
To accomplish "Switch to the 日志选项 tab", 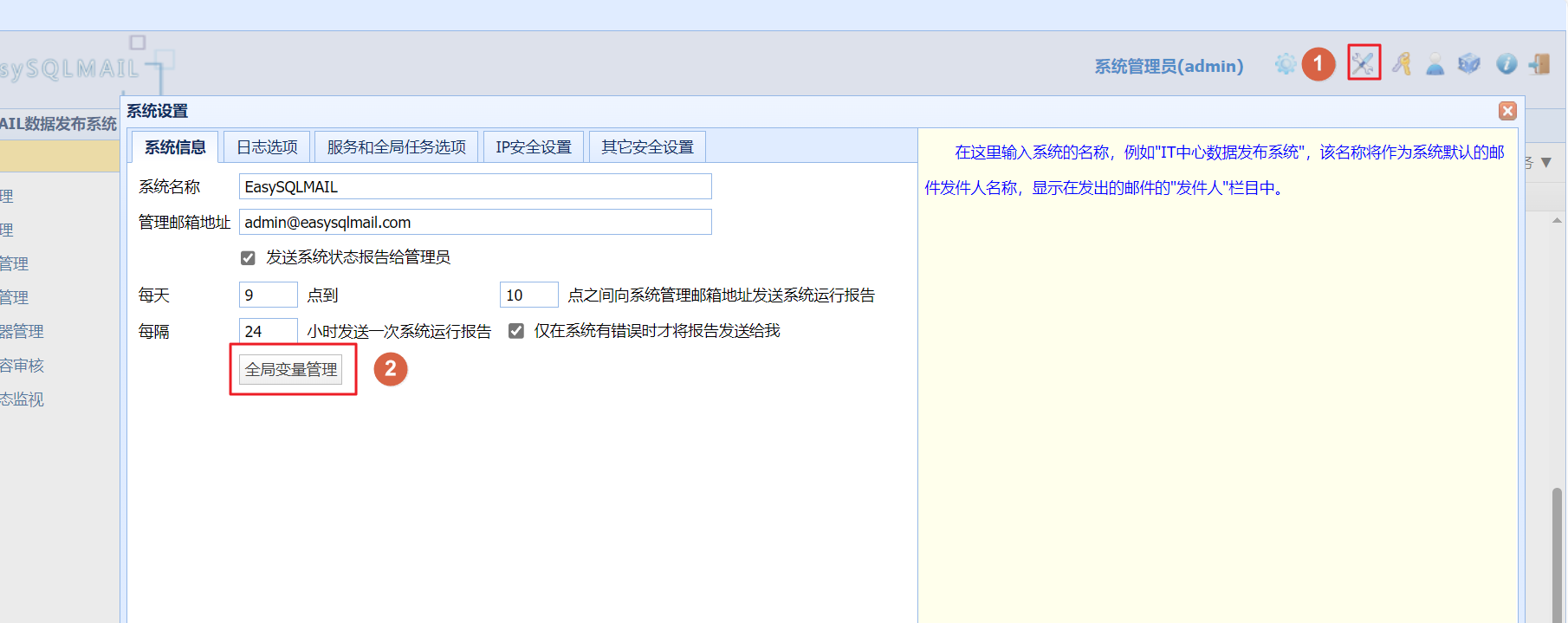I will [x=267, y=147].
